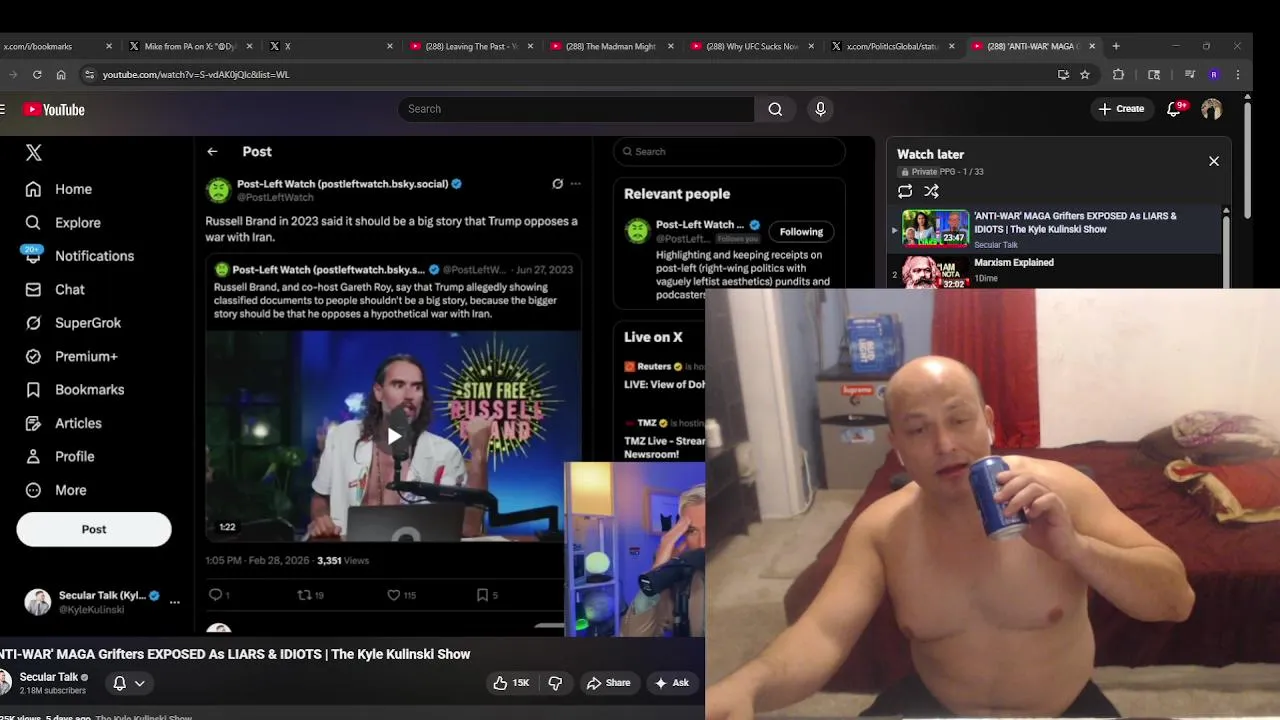Image resolution: width=1280 pixels, height=720 pixels.
Task: Open the ANTI-WAR MAGA Grifters playlist thumbnail
Action: [936, 228]
